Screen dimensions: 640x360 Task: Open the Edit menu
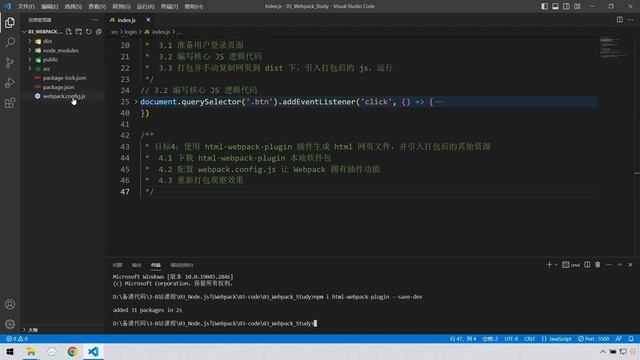tap(50, 6)
